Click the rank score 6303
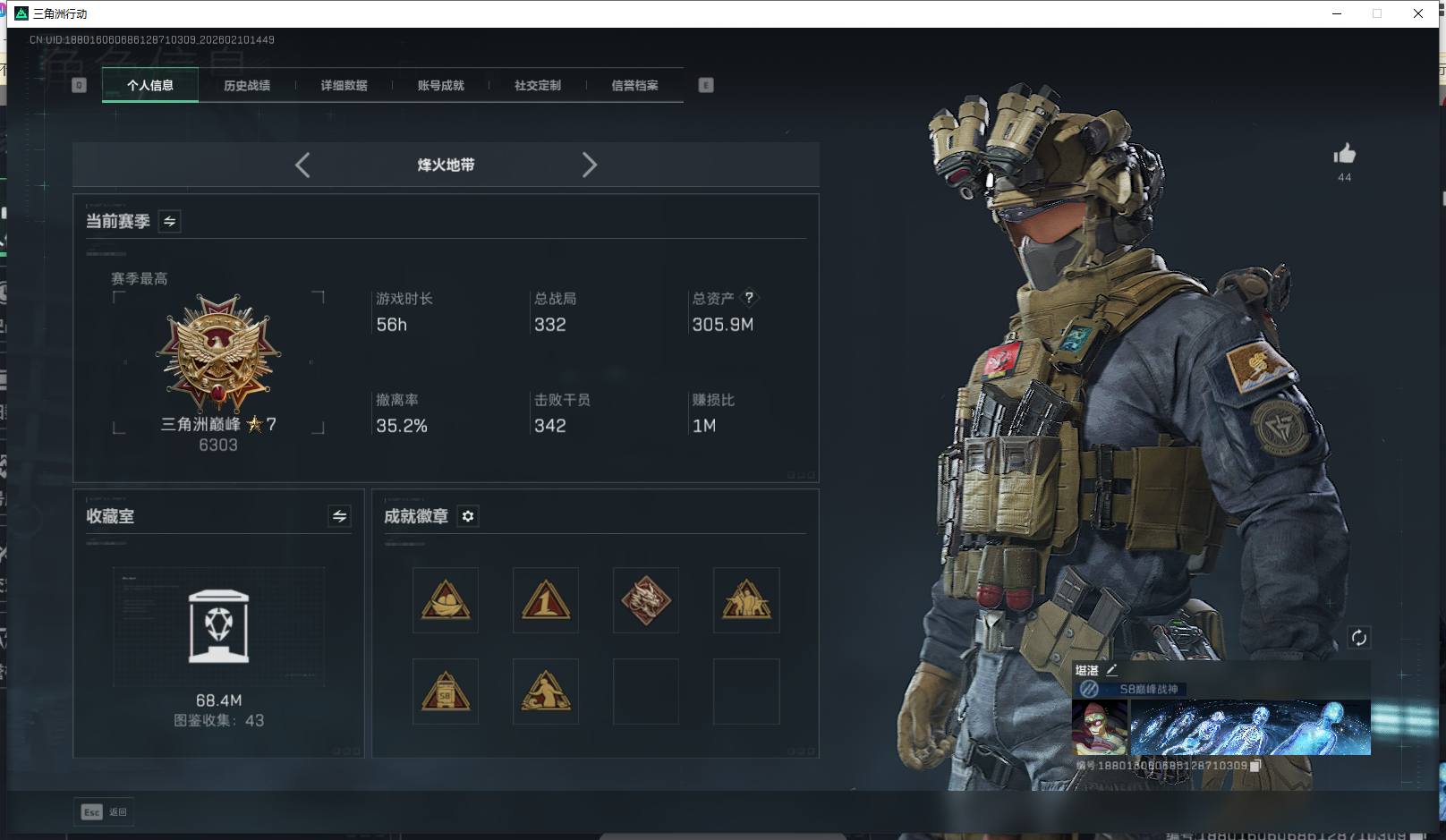The image size is (1446, 840). 218,445
